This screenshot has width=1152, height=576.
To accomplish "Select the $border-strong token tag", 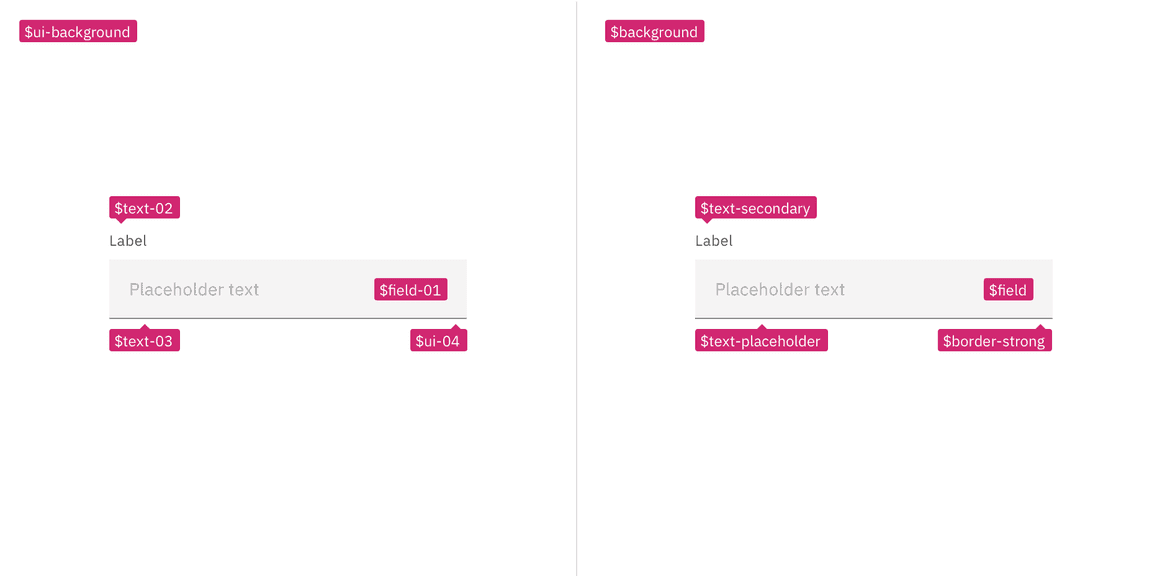I will (994, 340).
